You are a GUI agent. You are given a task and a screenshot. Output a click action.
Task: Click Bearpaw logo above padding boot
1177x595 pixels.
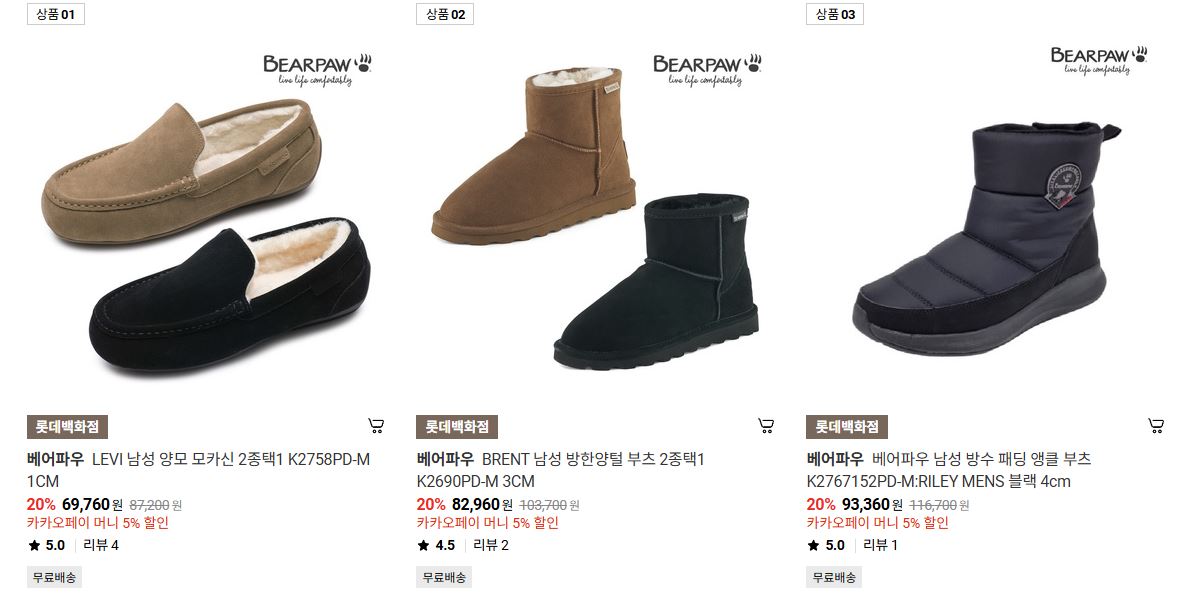pos(1099,60)
